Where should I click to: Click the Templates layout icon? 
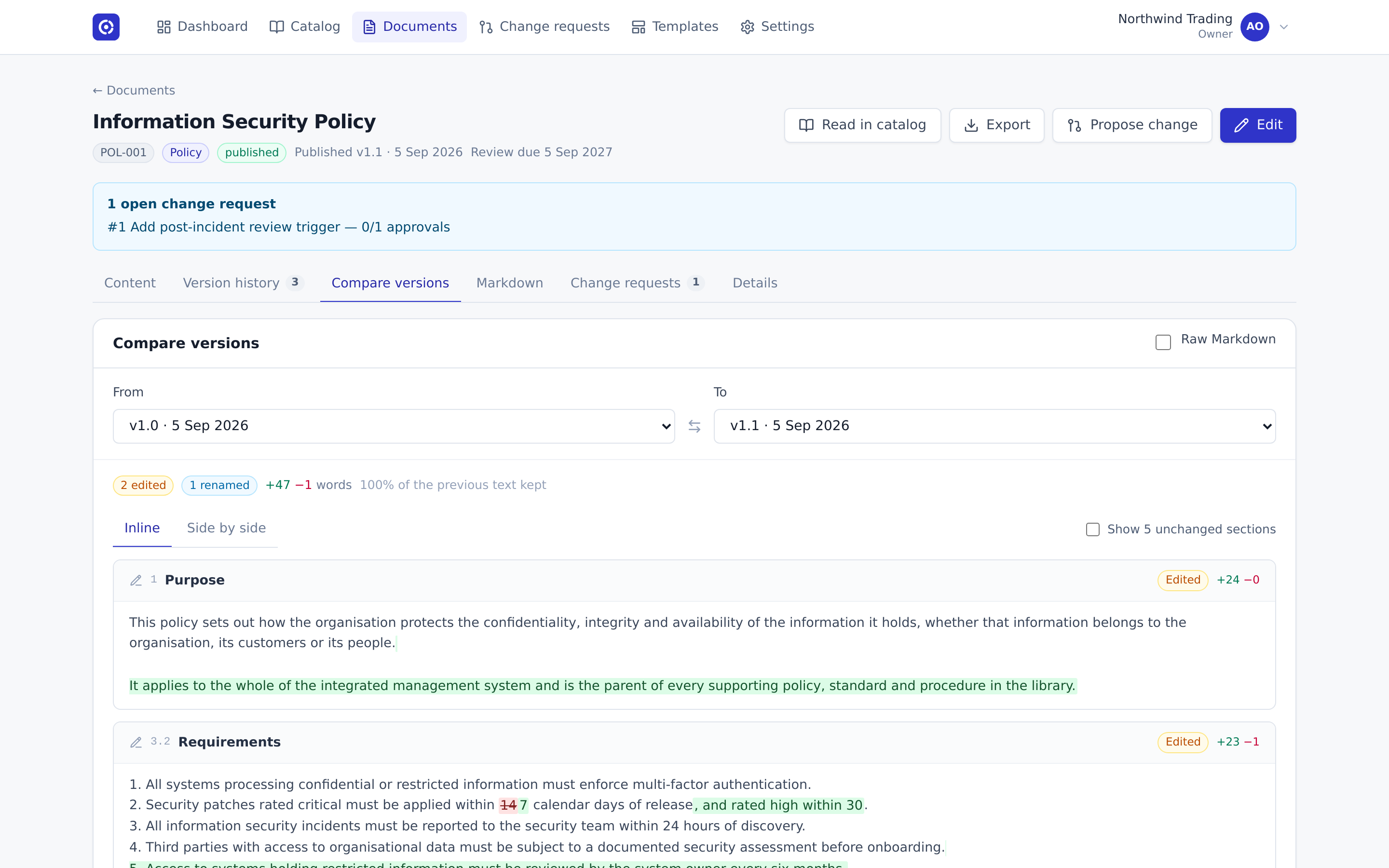[x=638, y=27]
